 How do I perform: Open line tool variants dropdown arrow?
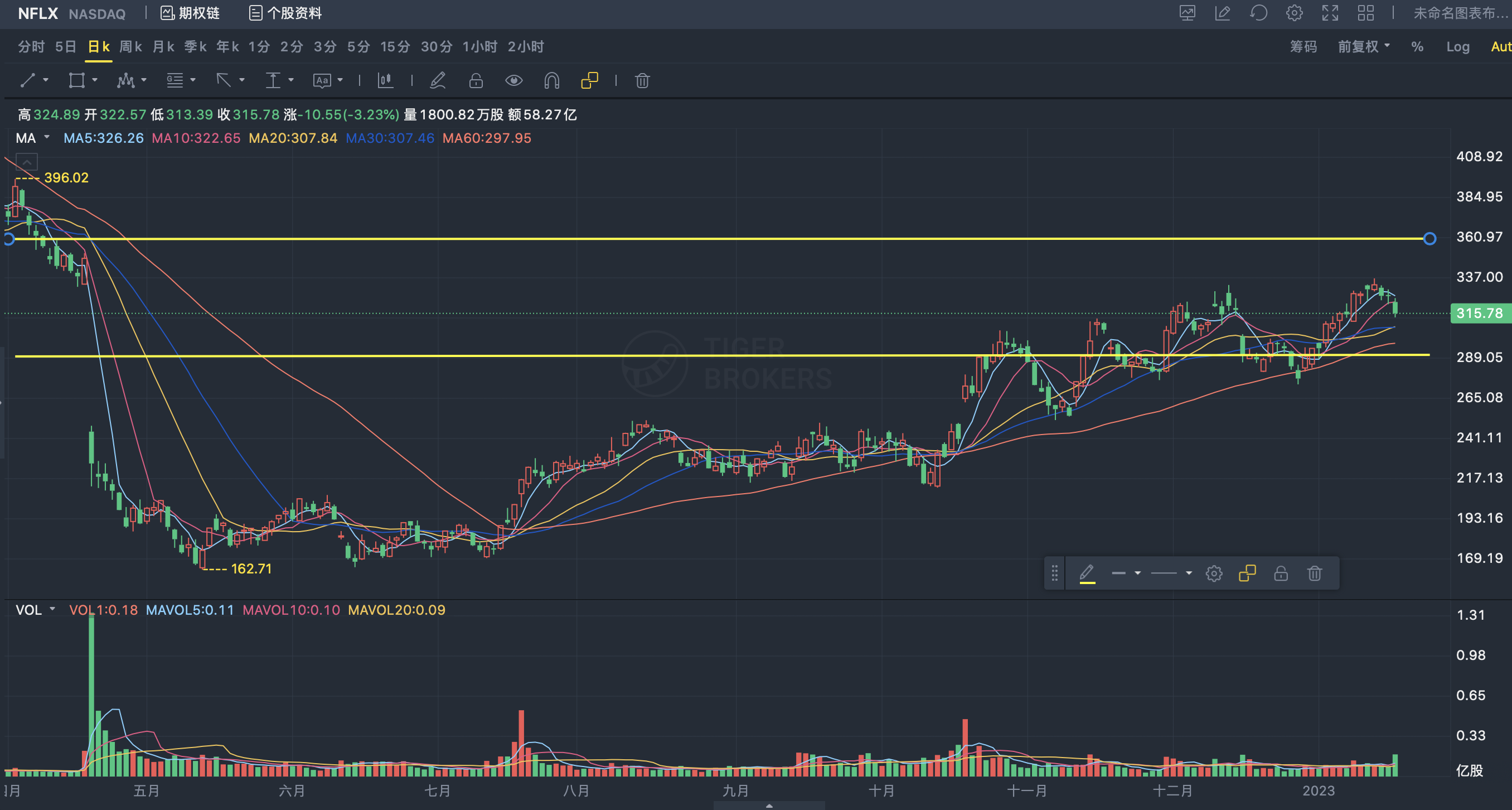point(46,80)
